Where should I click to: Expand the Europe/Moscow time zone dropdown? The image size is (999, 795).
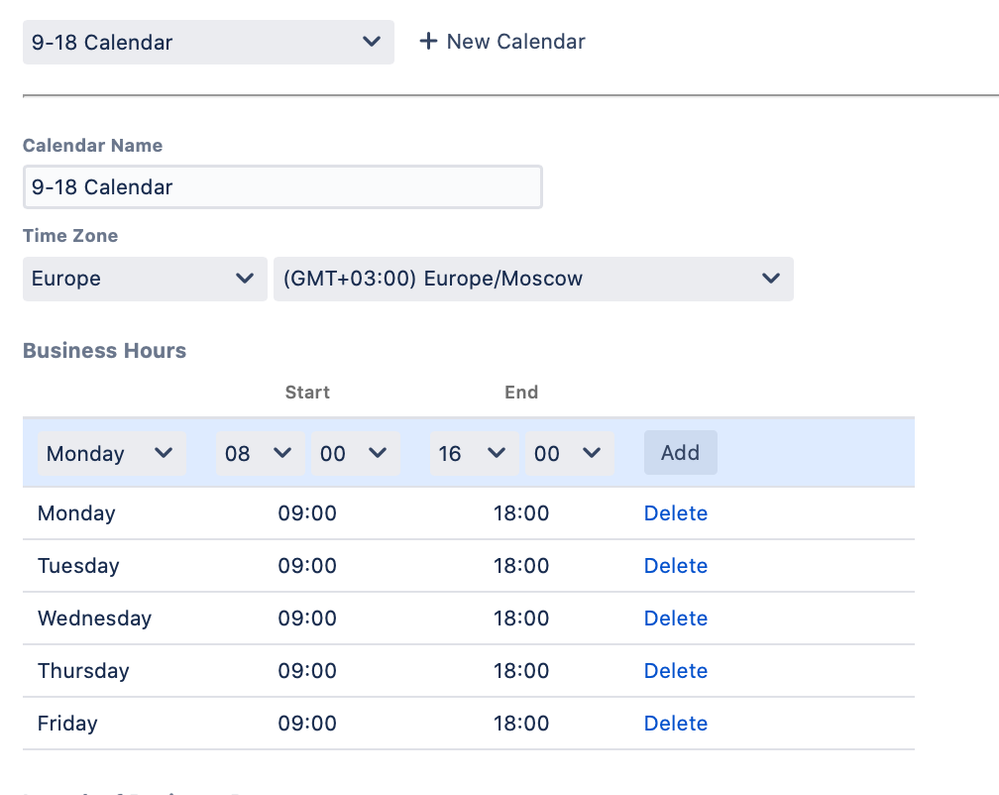coord(533,279)
